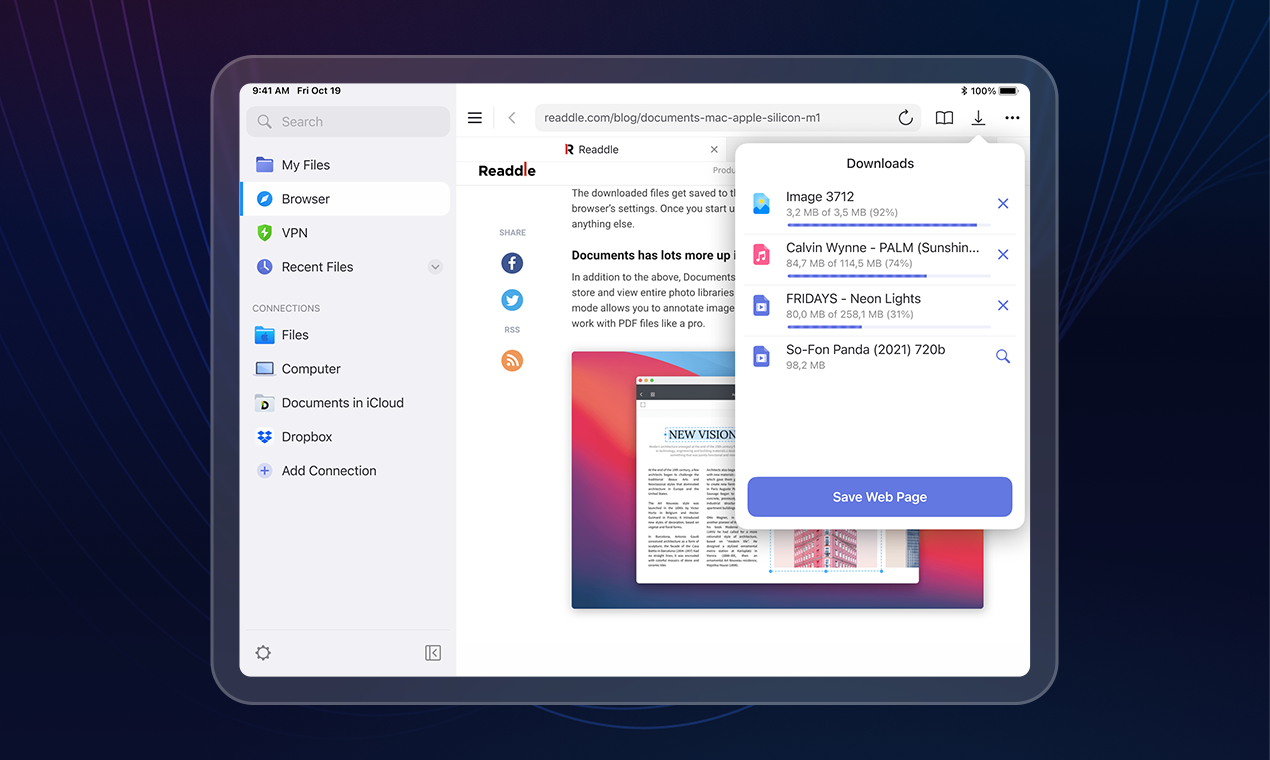Click the CONNECTIONS section header
Screen dimensions: 1270x760
(286, 308)
